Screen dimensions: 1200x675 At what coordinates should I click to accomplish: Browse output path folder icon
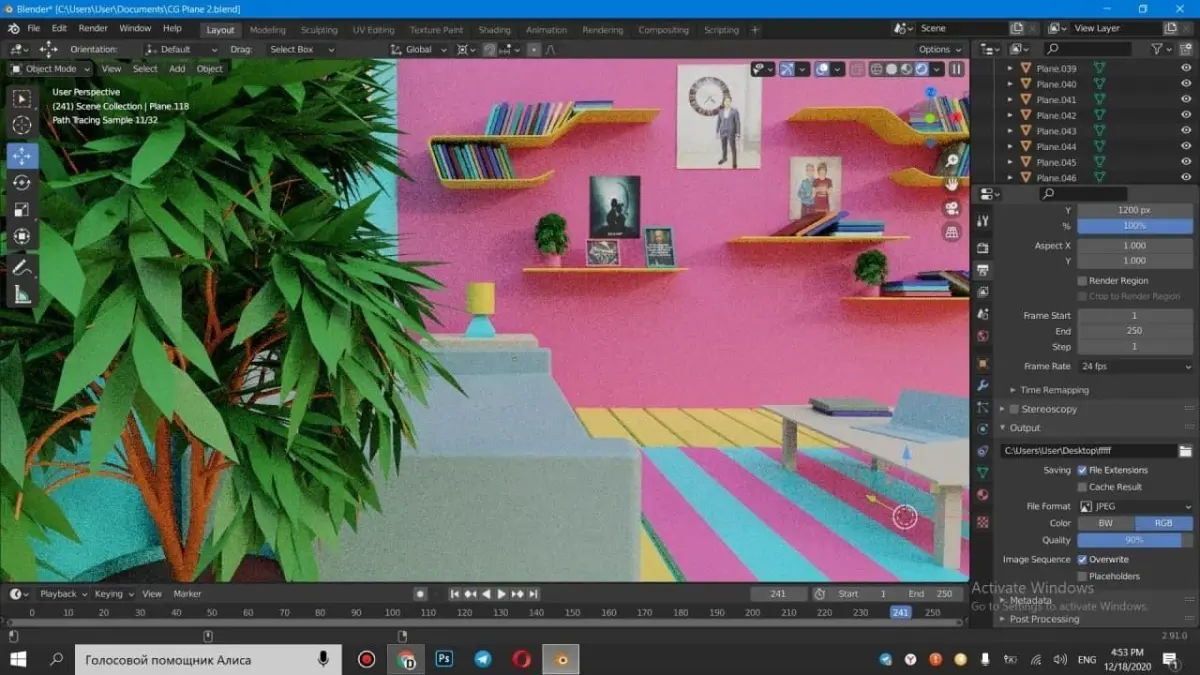pyautogui.click(x=1186, y=451)
